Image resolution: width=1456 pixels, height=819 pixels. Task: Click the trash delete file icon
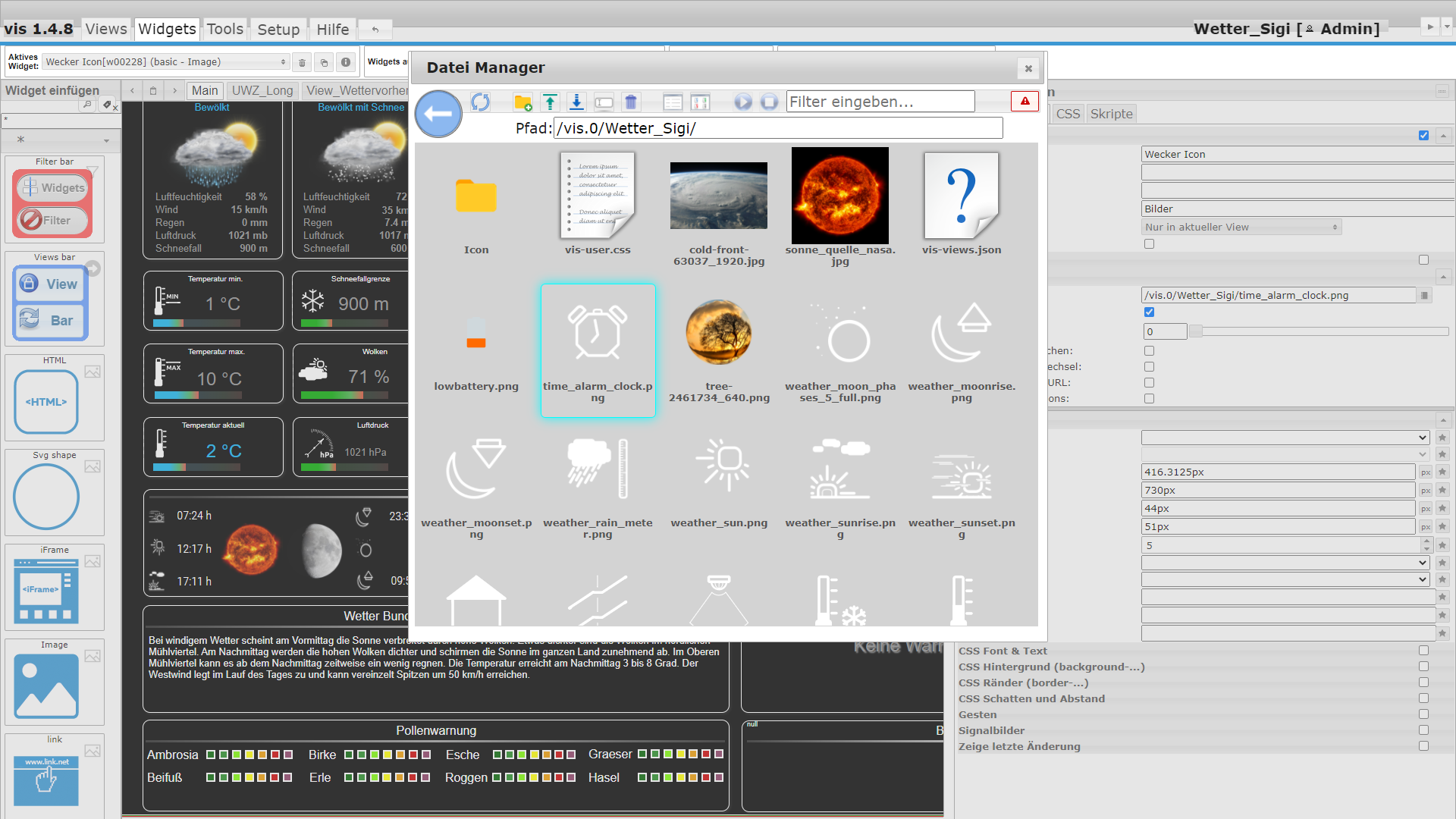coord(631,102)
